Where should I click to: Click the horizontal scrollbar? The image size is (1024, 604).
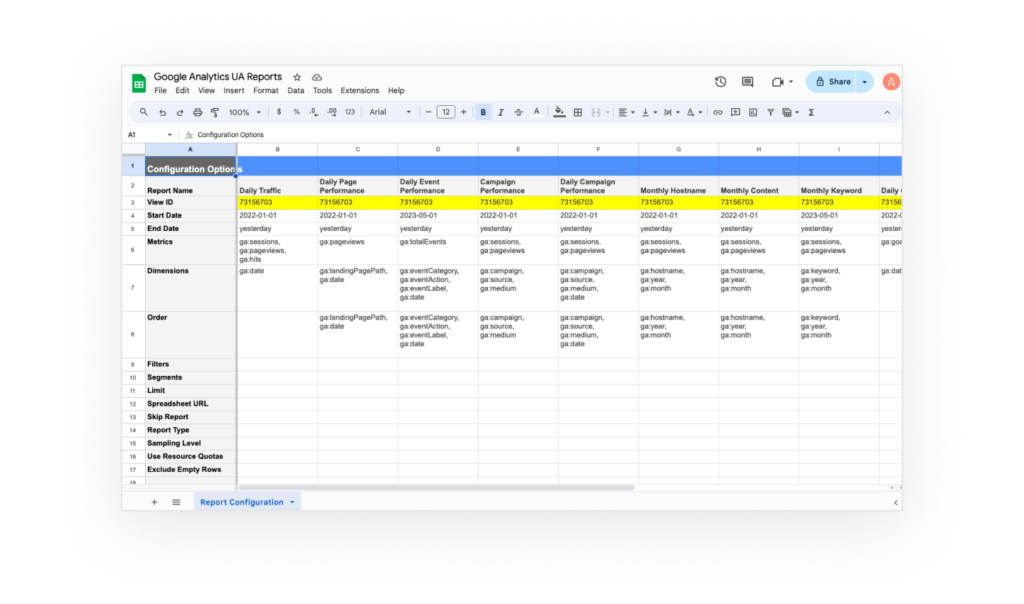436,487
